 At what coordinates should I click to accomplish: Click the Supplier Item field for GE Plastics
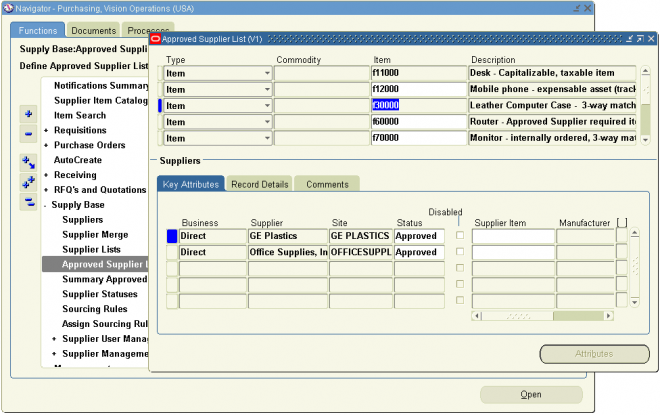(x=513, y=236)
